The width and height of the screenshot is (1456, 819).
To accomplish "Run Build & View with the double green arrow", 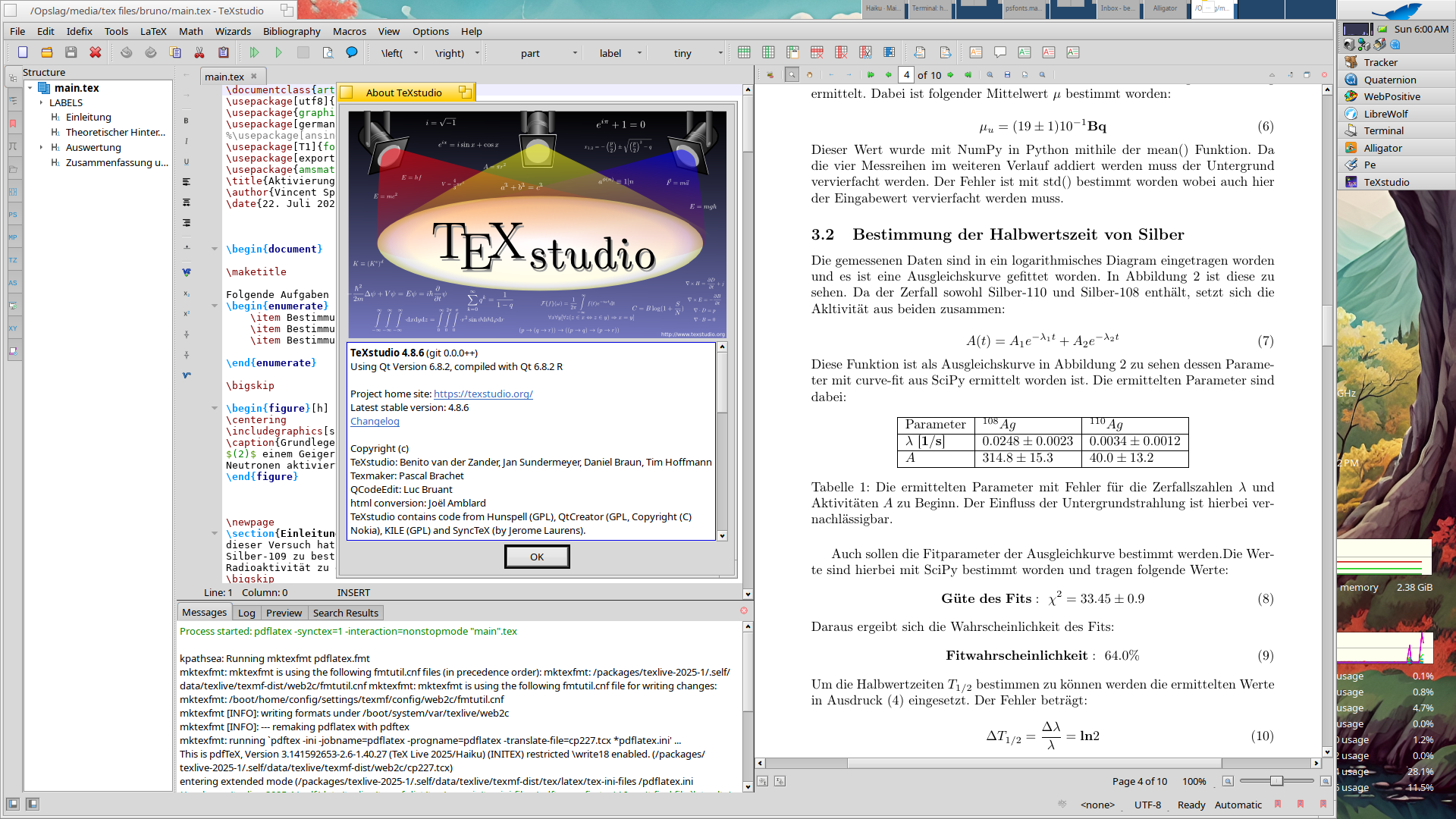I will coord(255,52).
